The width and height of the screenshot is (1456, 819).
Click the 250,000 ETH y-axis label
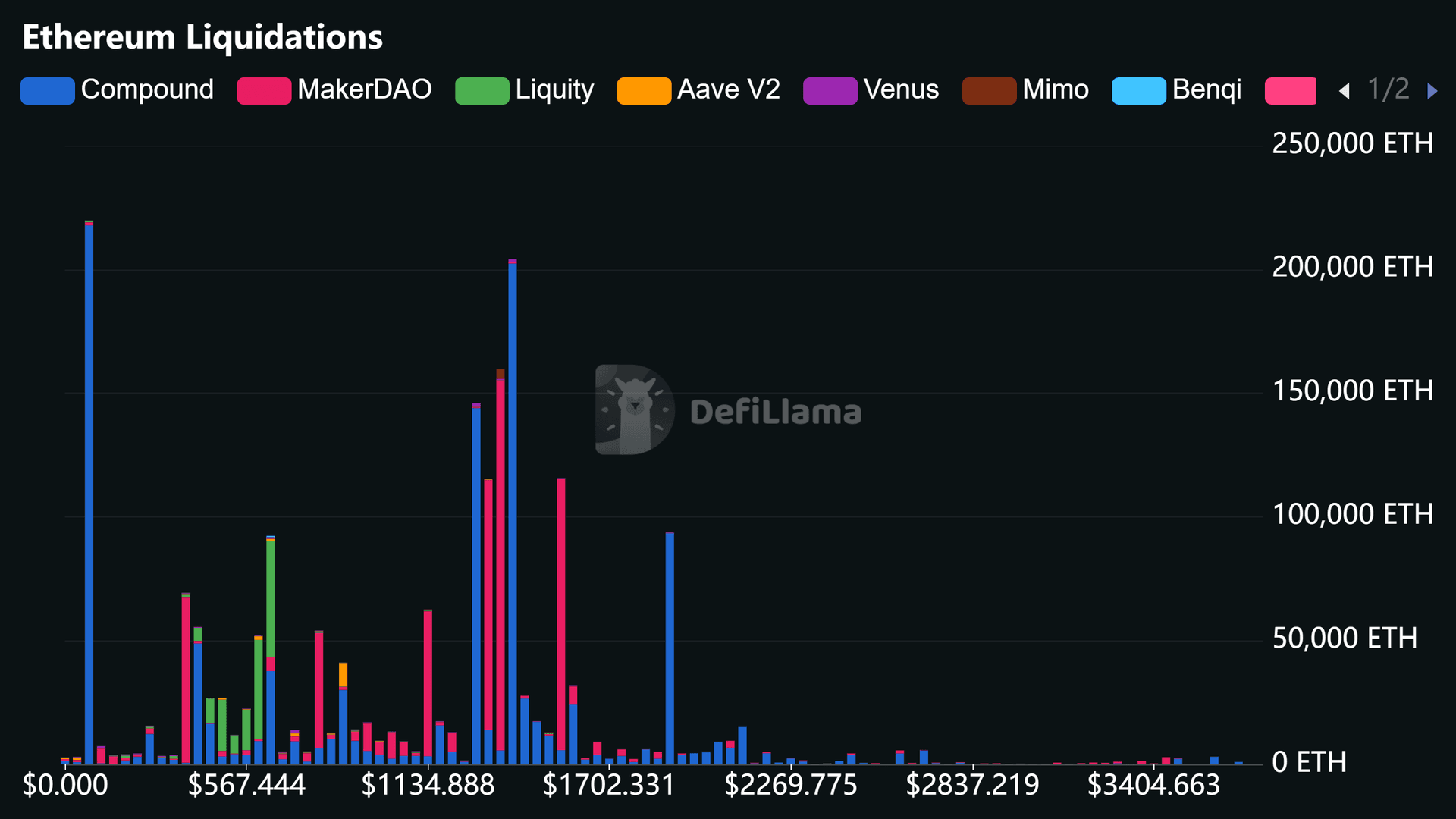point(1352,143)
